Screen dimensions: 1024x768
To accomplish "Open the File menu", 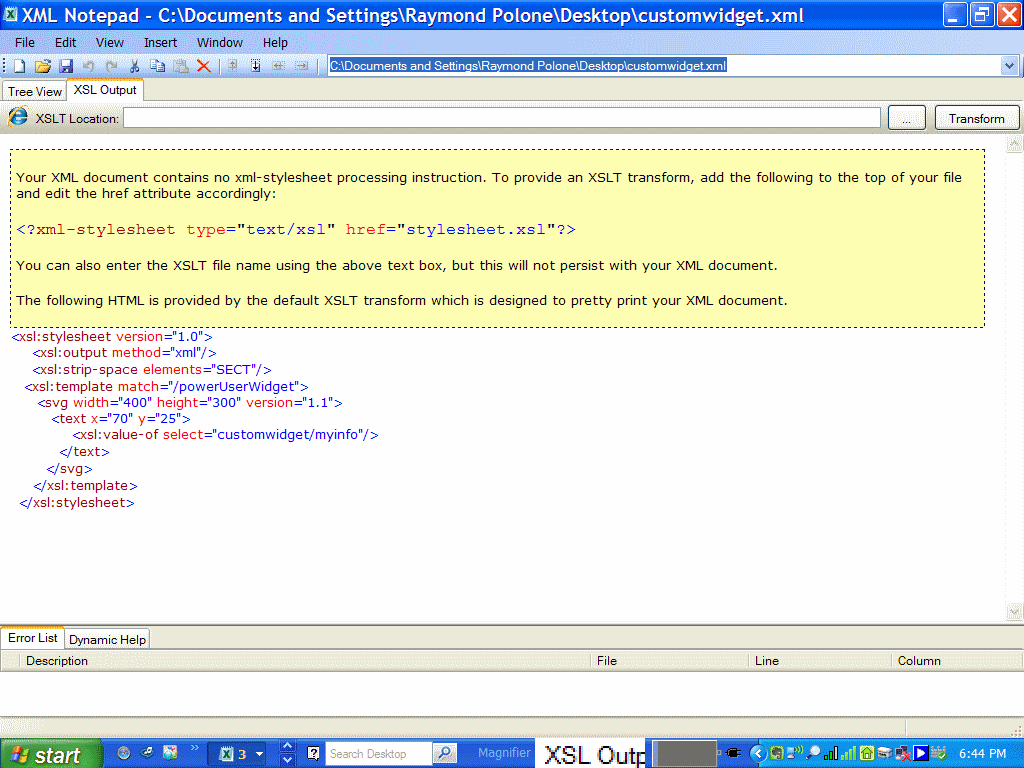I will point(25,42).
